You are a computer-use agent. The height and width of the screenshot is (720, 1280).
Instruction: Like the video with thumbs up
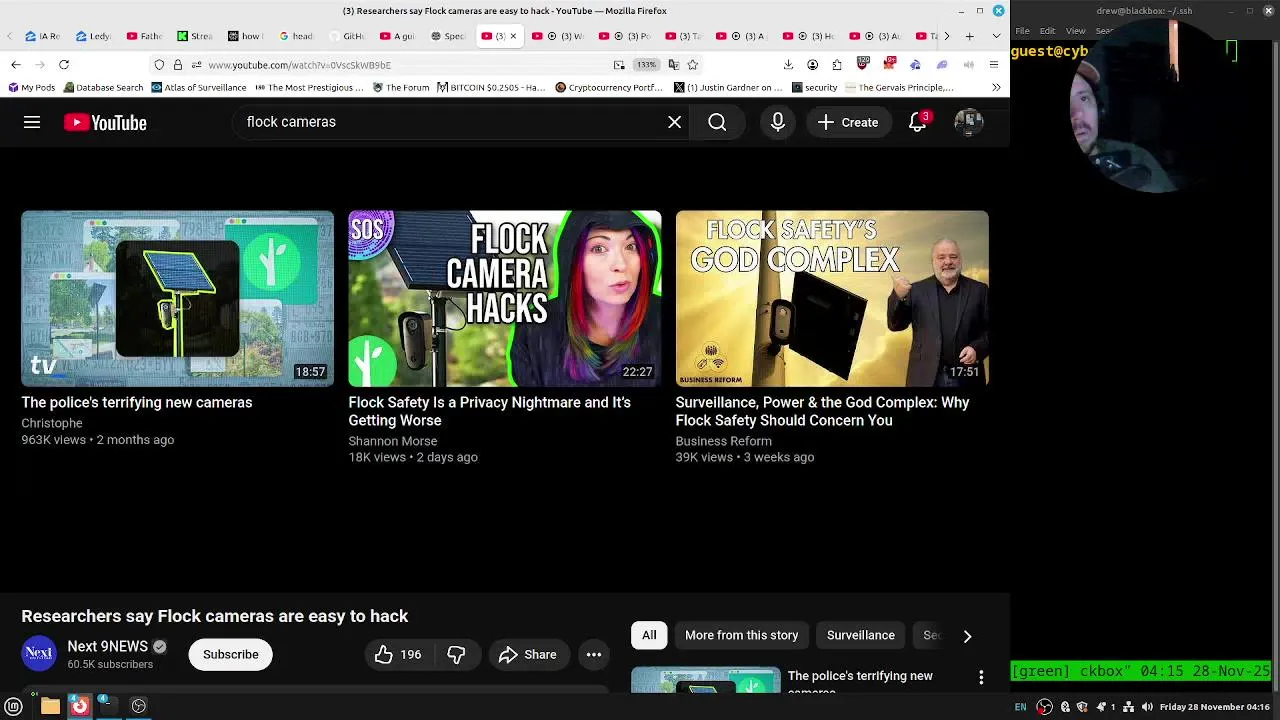pos(398,655)
